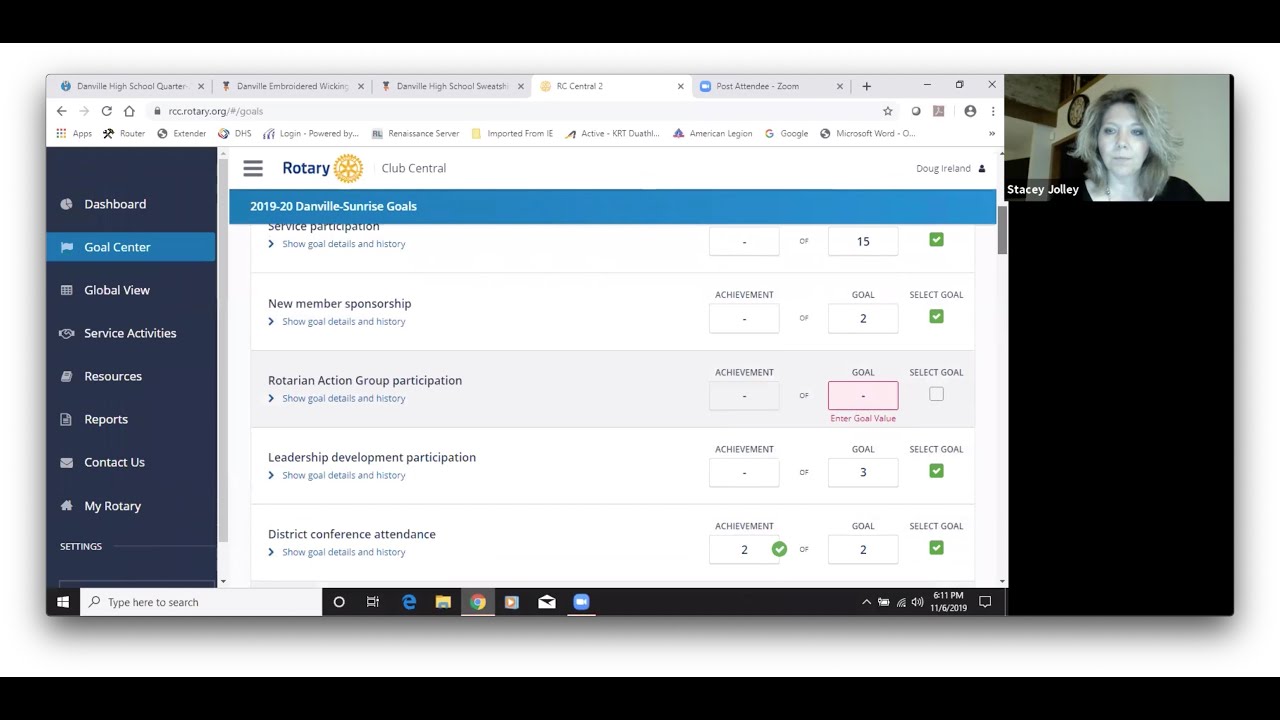
Task: Open the hamburger menu icon
Action: click(x=253, y=168)
